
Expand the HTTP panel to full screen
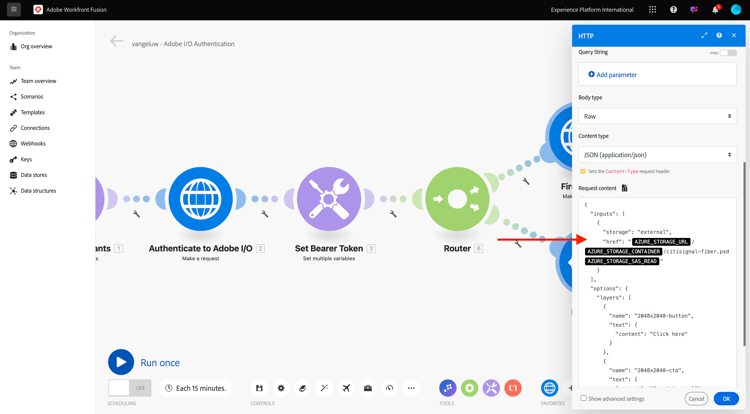[x=704, y=35]
